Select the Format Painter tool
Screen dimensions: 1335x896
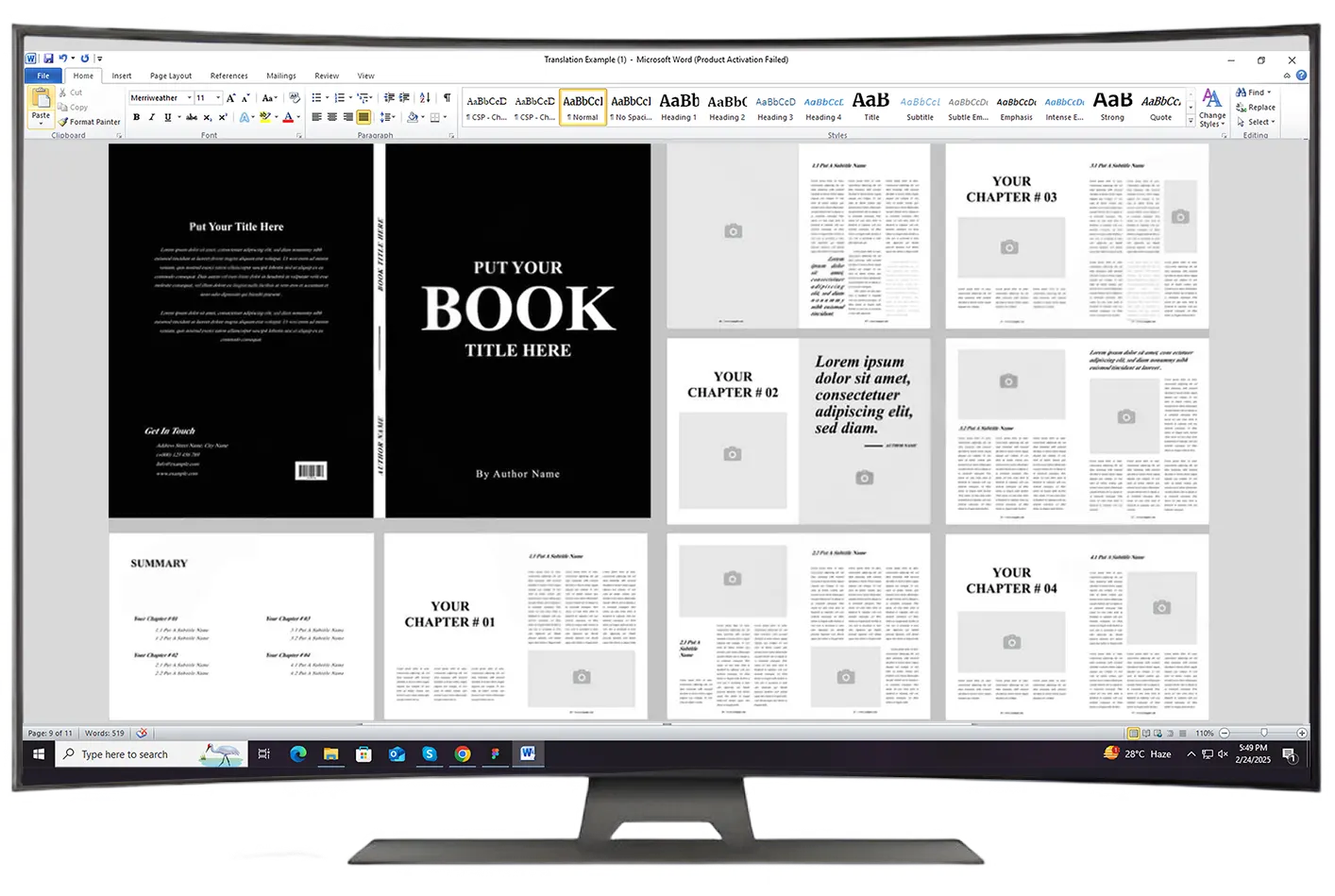pos(89,122)
